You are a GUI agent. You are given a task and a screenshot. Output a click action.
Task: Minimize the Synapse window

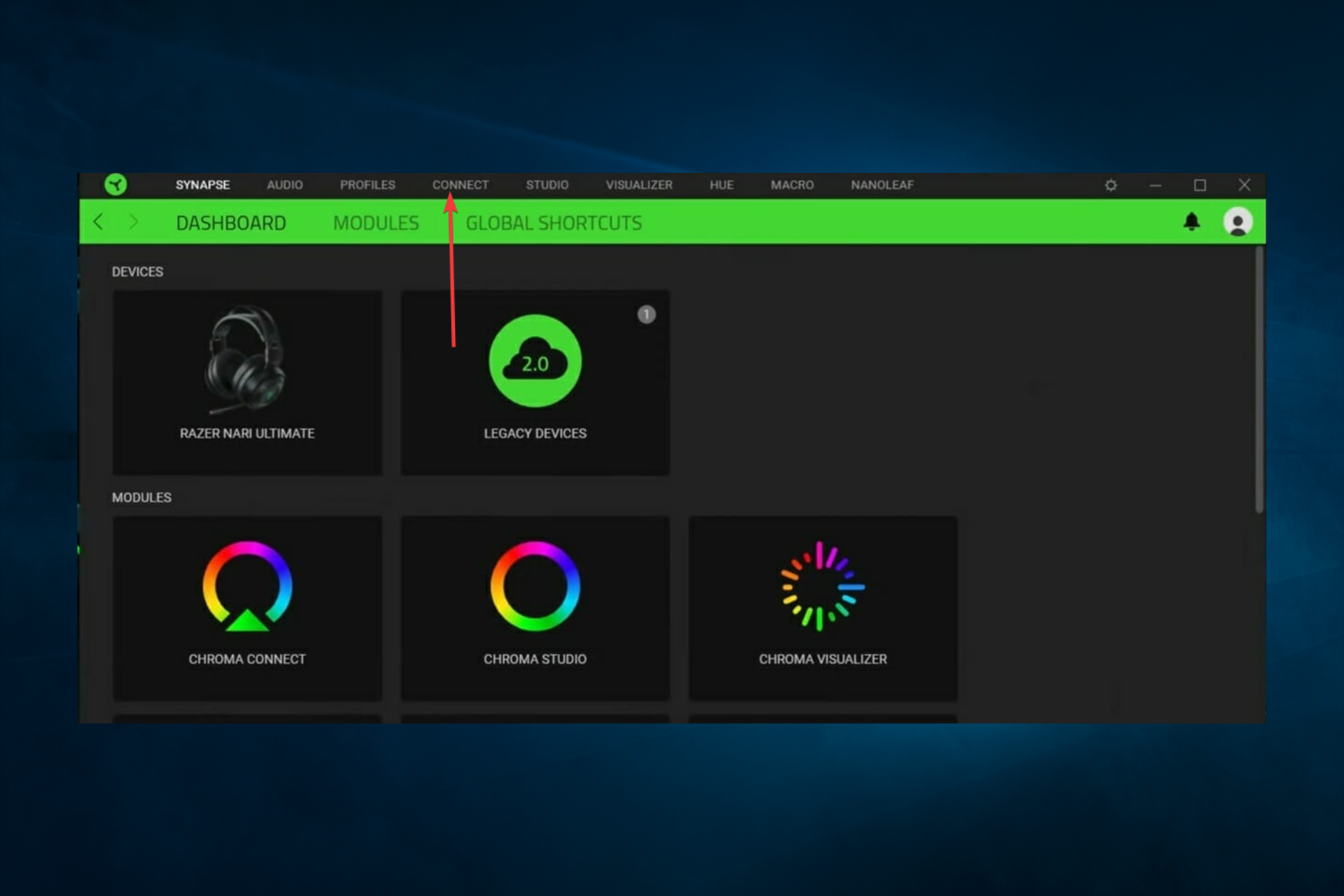pyautogui.click(x=1156, y=185)
